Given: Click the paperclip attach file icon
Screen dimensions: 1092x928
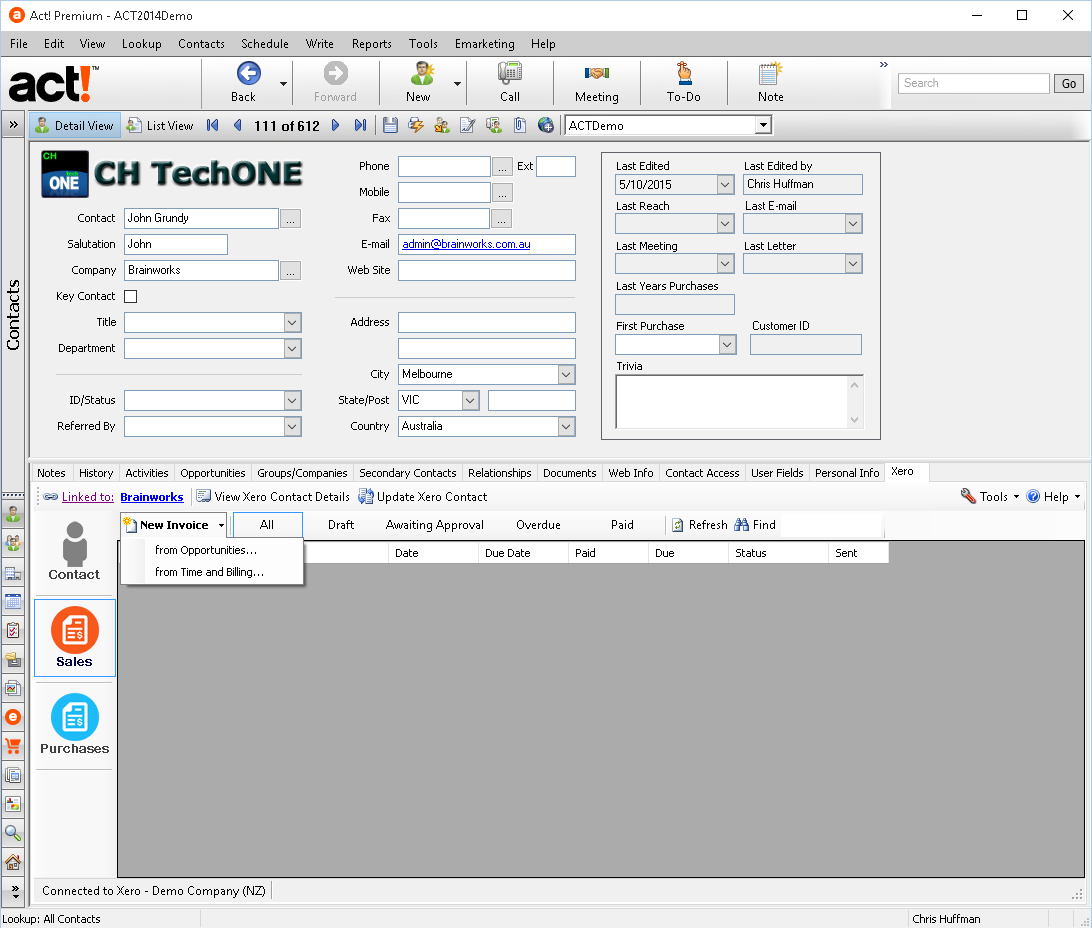Looking at the screenshot, I should [520, 125].
